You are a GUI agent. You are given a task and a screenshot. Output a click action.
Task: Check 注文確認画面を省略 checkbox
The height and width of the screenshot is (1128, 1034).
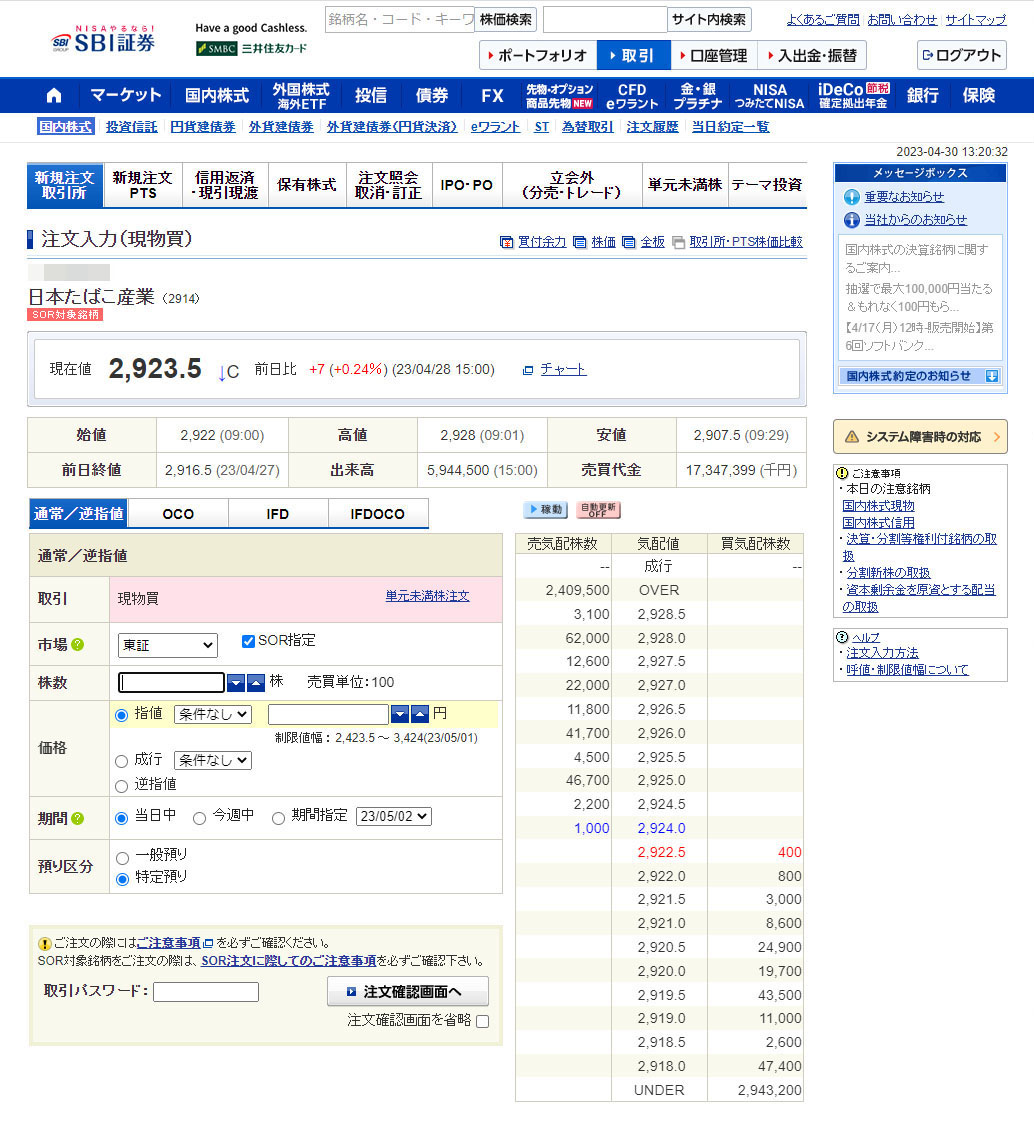point(483,1021)
